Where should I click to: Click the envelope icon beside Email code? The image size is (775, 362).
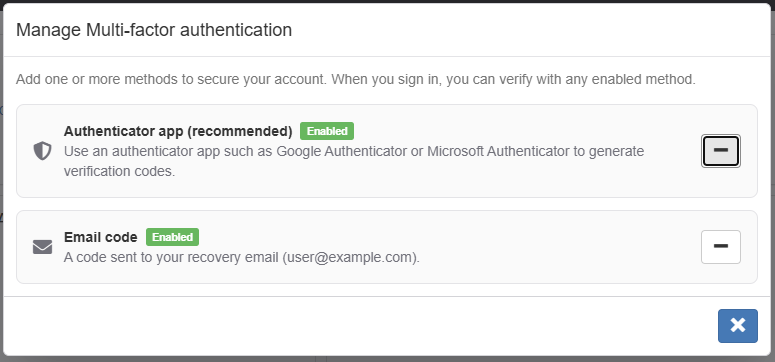(x=43, y=247)
